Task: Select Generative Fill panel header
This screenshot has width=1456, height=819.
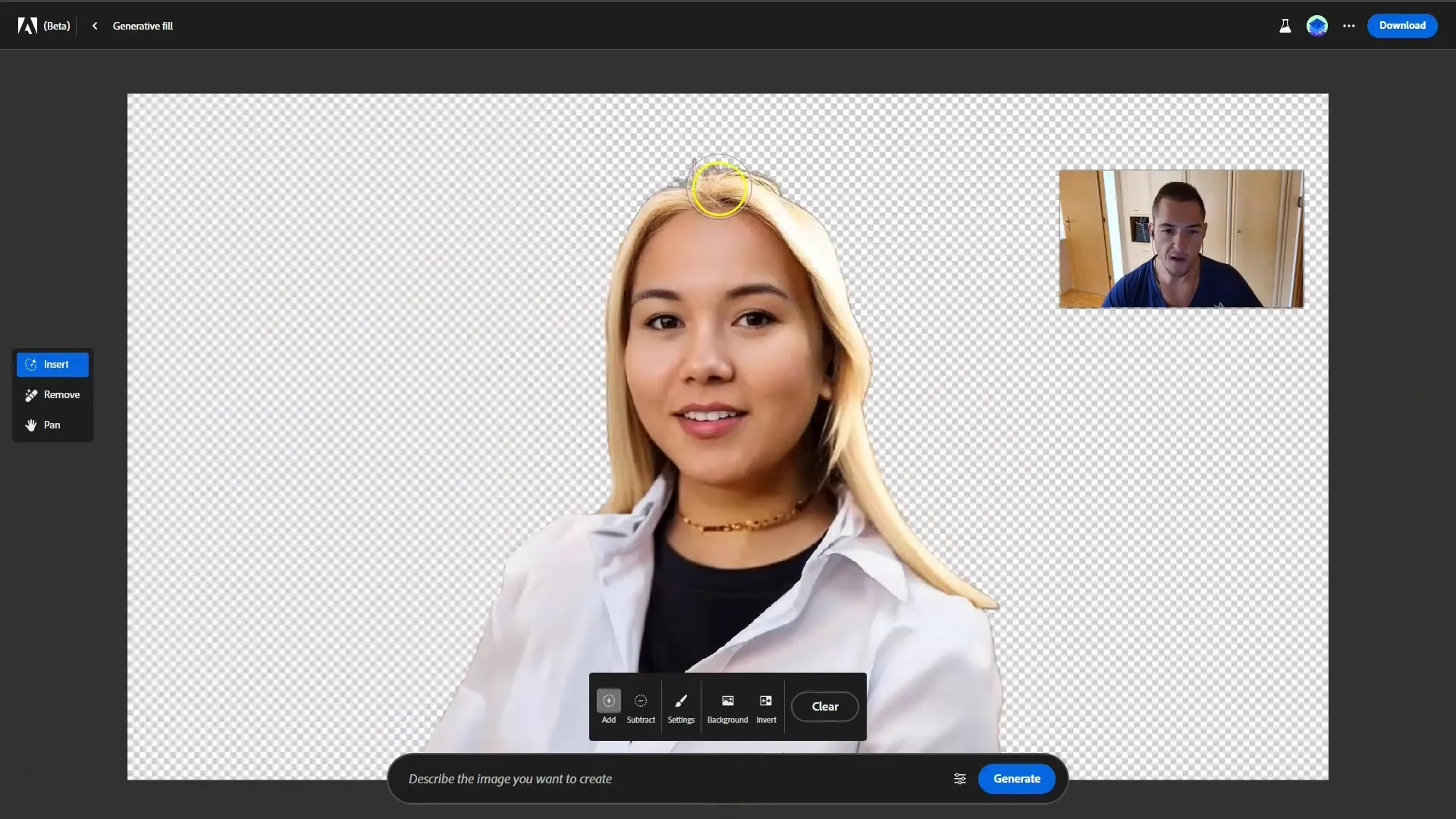Action: 143,25
